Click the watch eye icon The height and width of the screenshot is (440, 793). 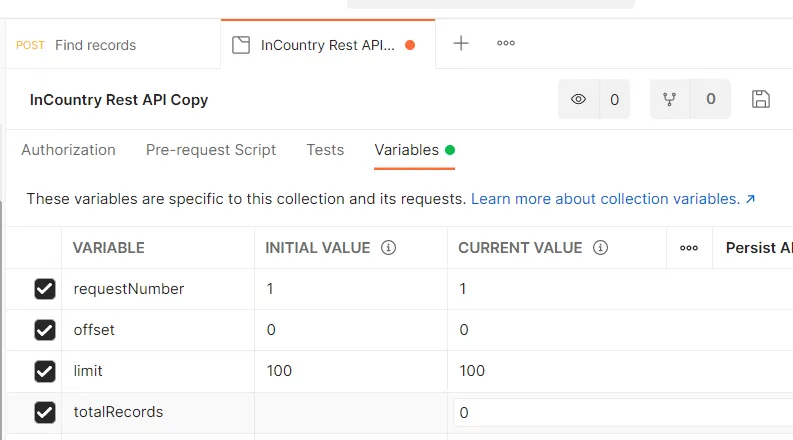tap(579, 99)
